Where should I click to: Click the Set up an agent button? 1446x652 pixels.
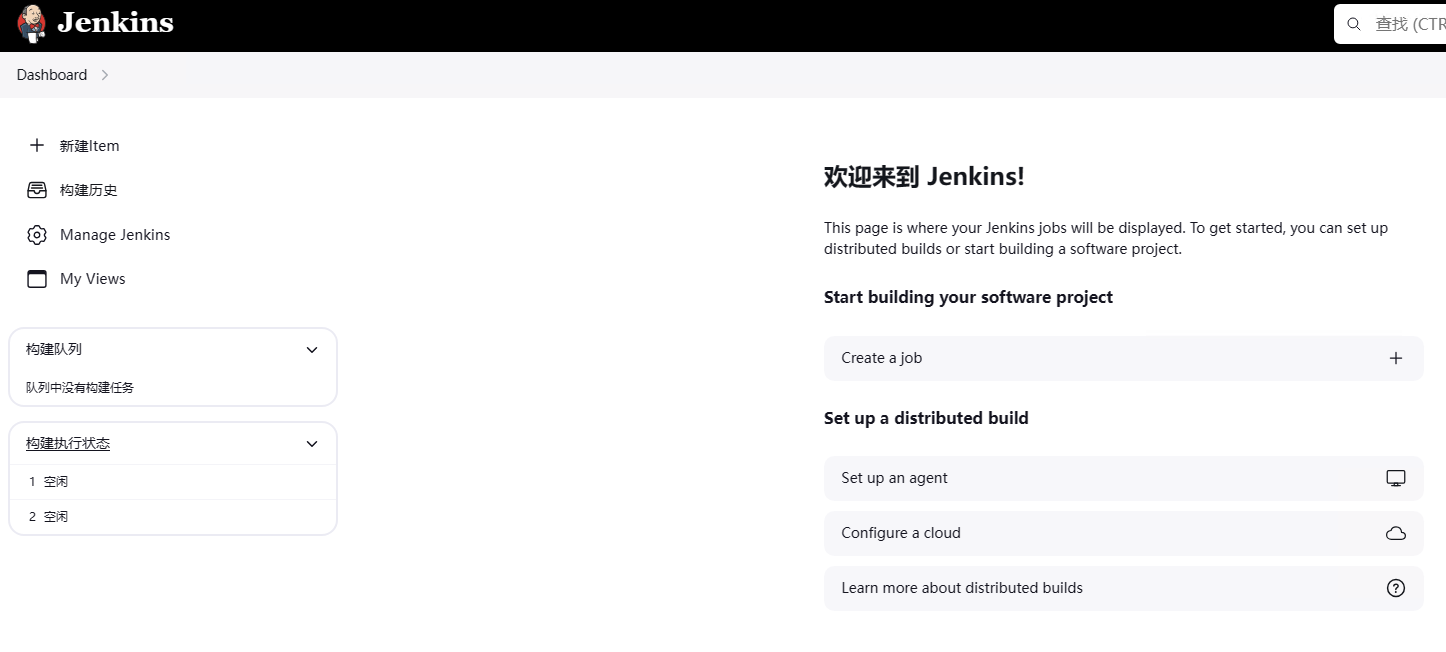(x=1123, y=478)
